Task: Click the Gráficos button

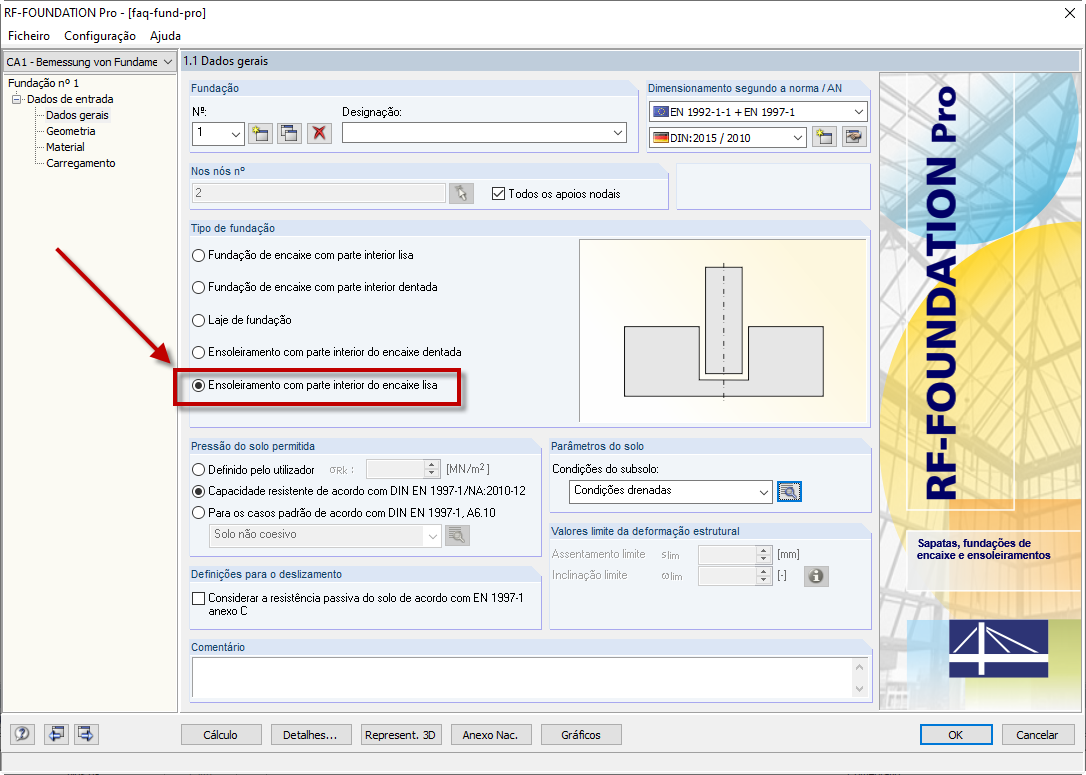Action: click(581, 735)
